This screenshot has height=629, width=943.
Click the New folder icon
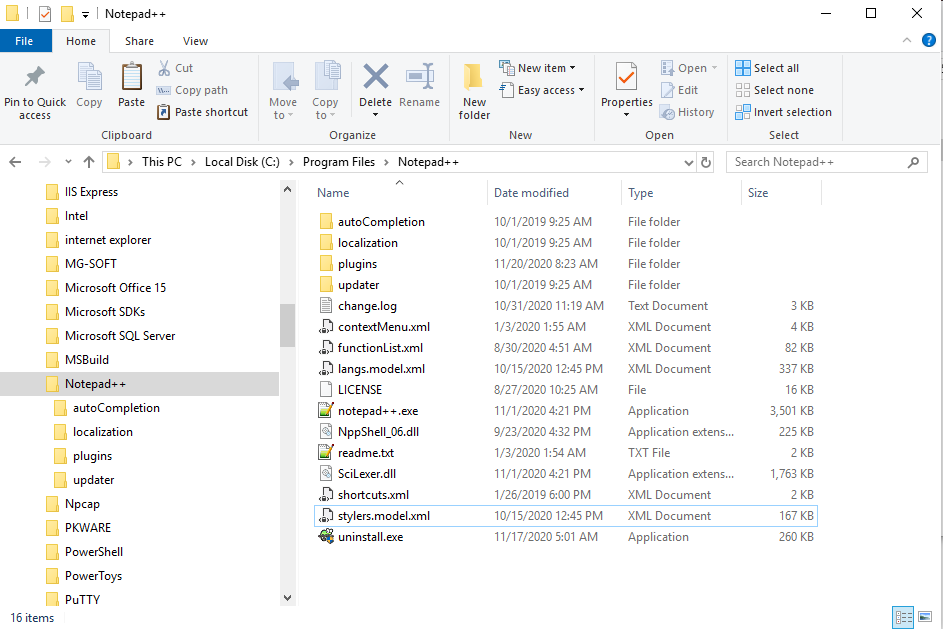pos(474,78)
